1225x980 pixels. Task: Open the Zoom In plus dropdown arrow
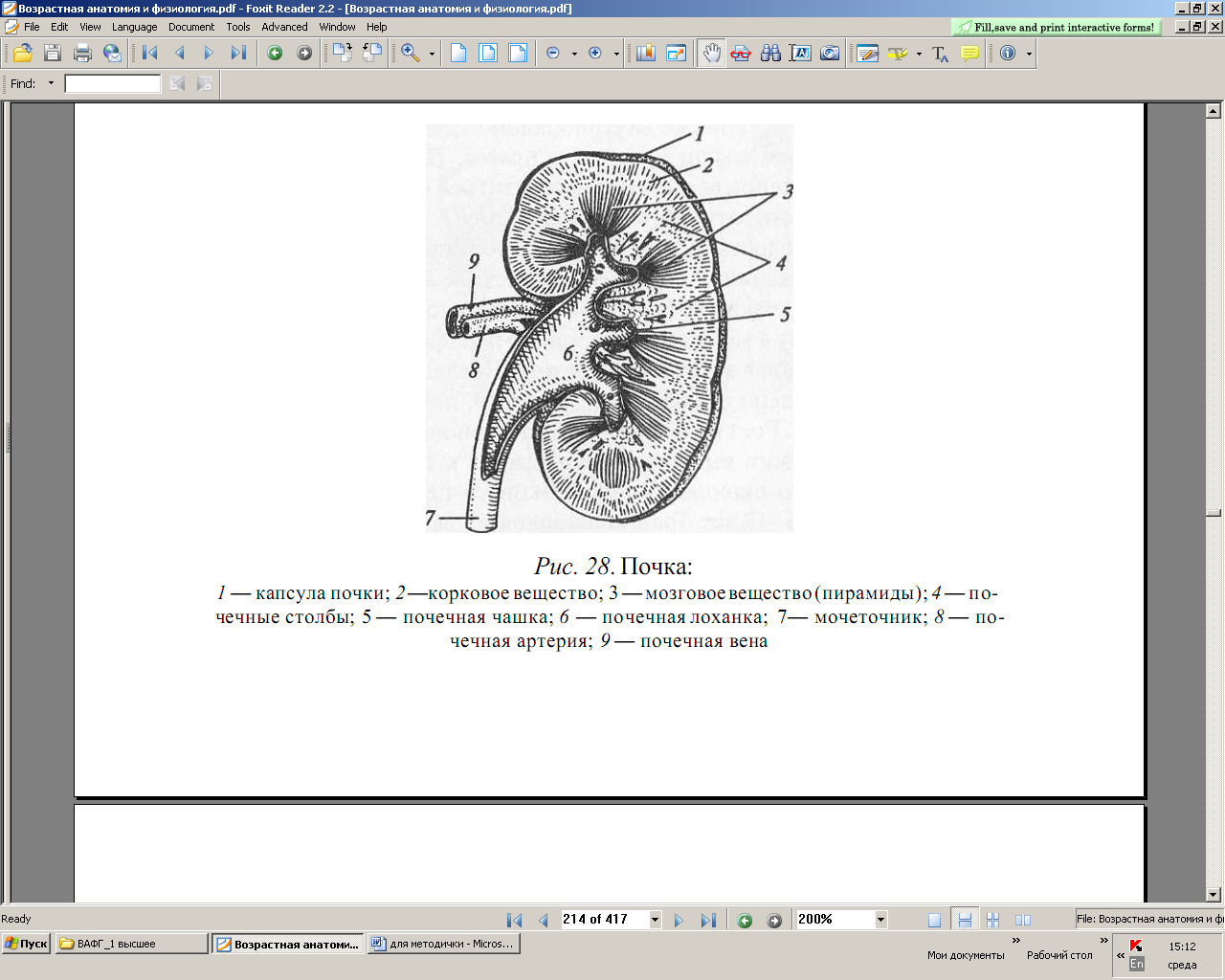[x=616, y=54]
